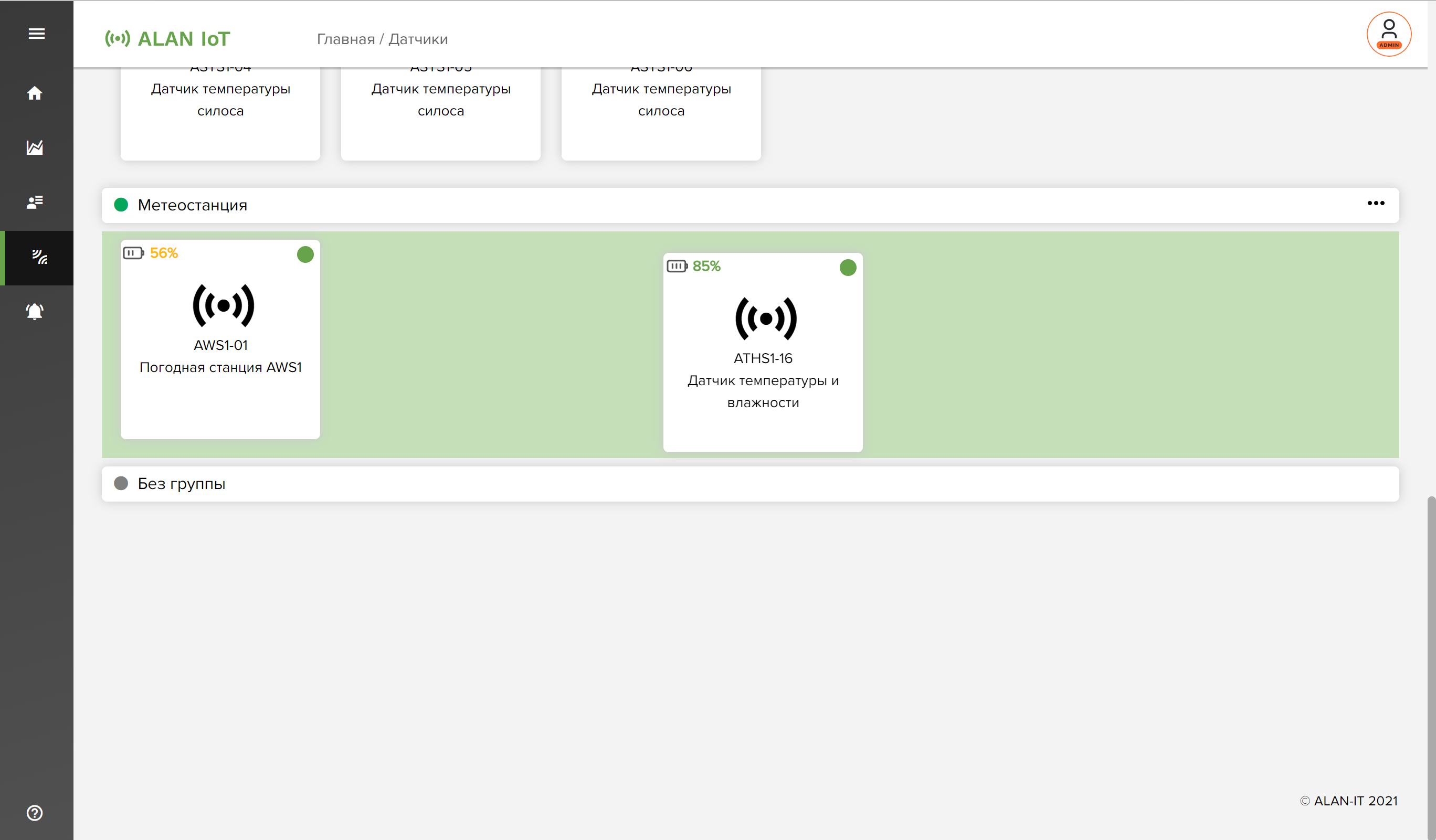Image resolution: width=1436 pixels, height=840 pixels.
Task: Open the AST31-04 silo temperature sensor card
Action: coord(220,114)
